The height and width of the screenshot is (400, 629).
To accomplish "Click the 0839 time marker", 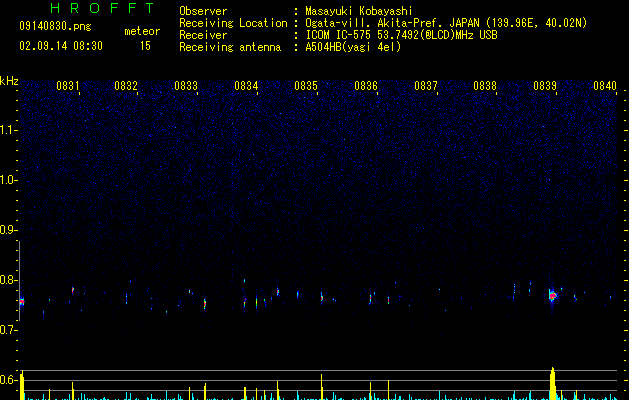I will (545, 86).
